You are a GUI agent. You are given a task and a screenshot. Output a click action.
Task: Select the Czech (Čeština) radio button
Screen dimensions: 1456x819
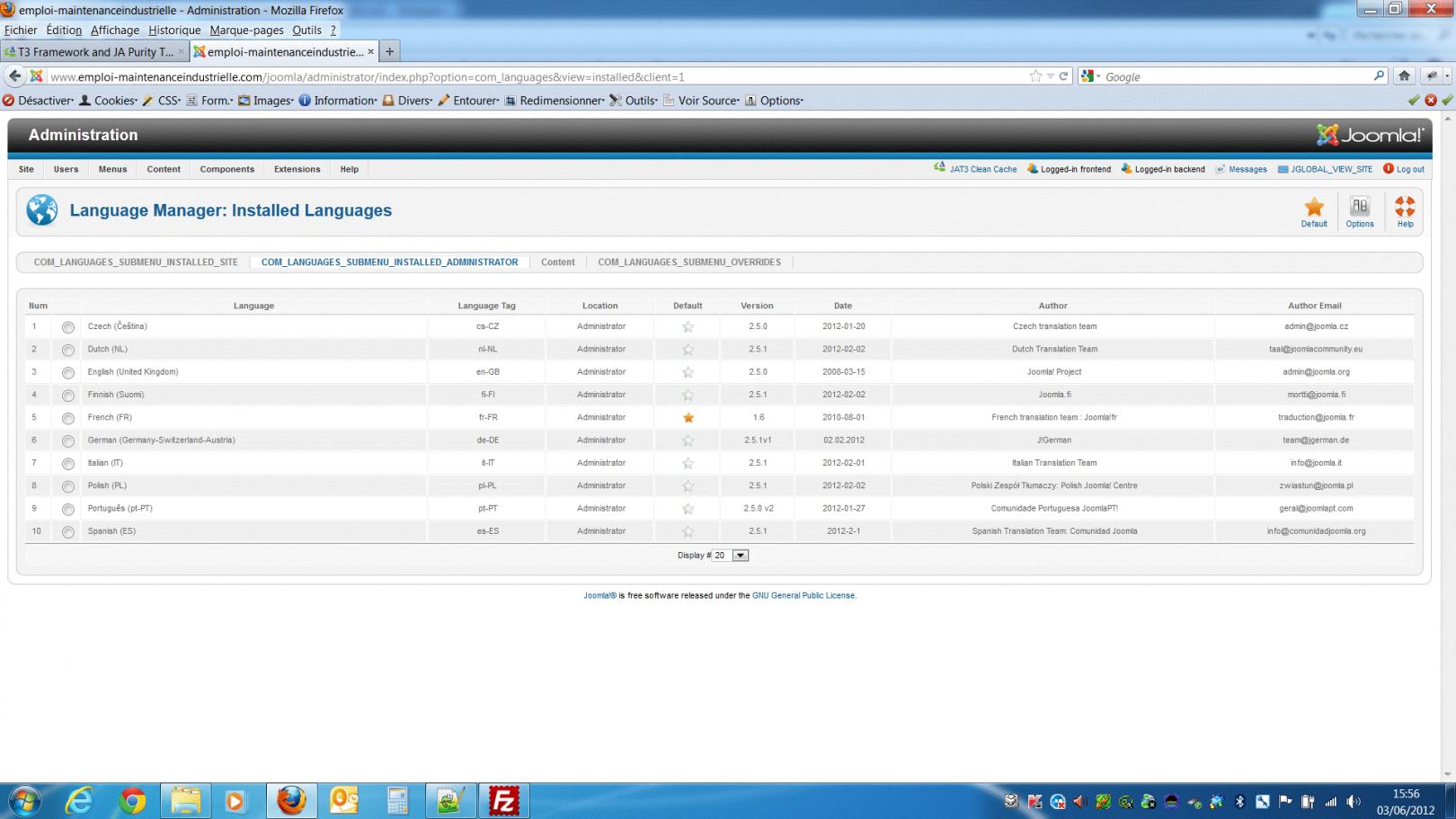pos(68,327)
